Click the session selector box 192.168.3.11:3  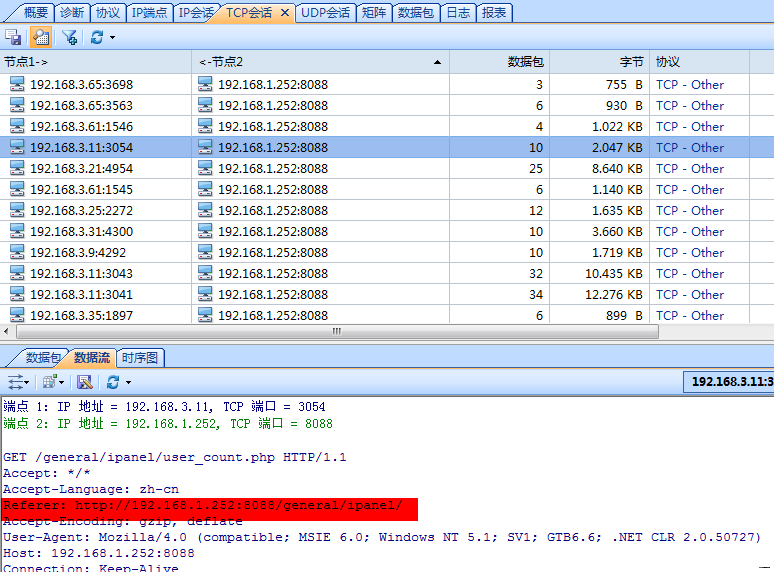coord(729,381)
